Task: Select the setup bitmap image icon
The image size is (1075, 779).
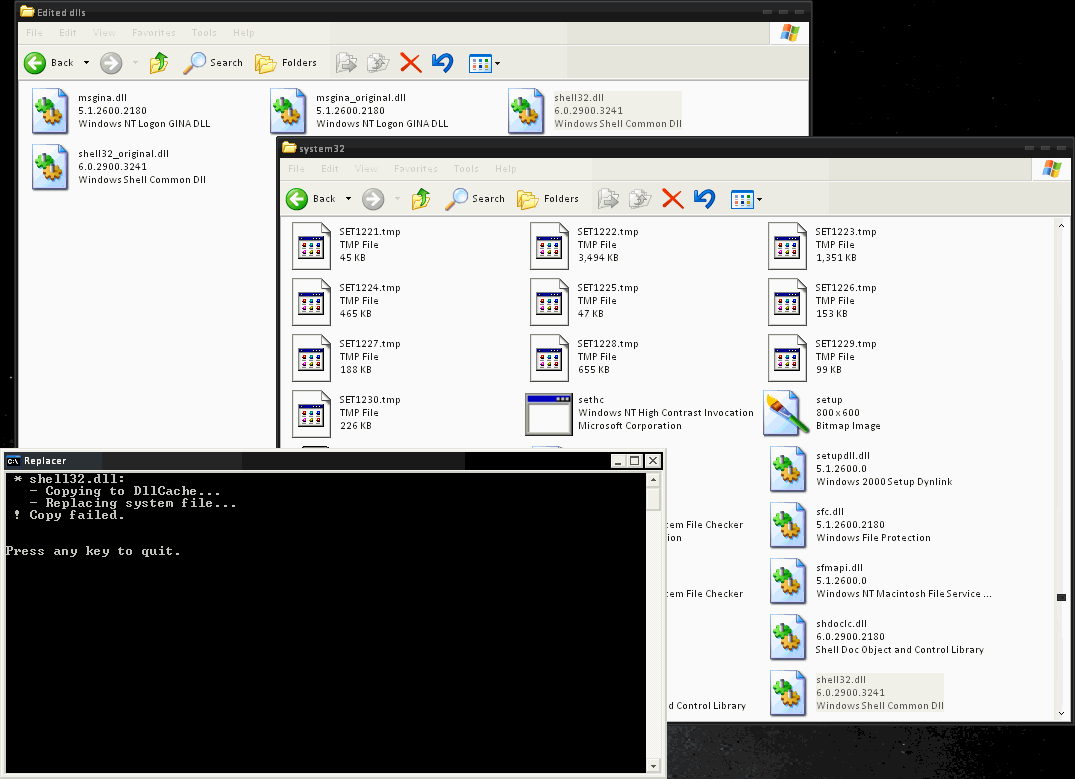Action: (786, 414)
